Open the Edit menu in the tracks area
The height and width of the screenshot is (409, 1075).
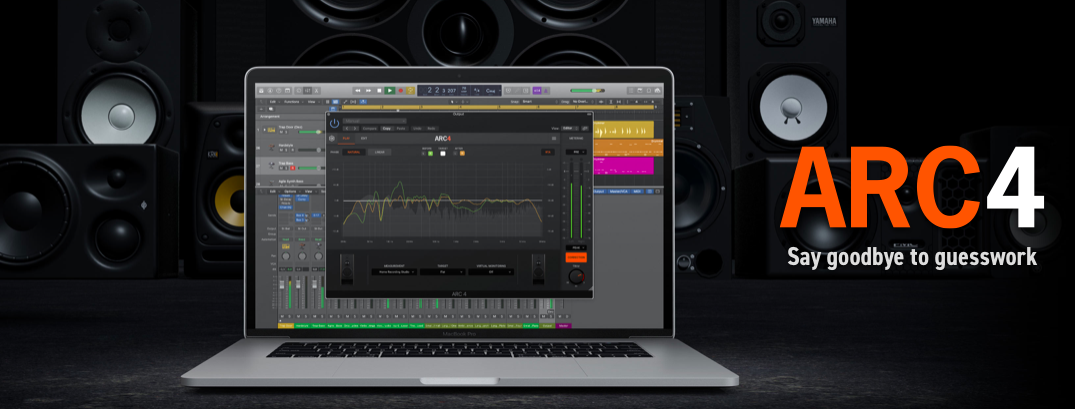click(273, 101)
